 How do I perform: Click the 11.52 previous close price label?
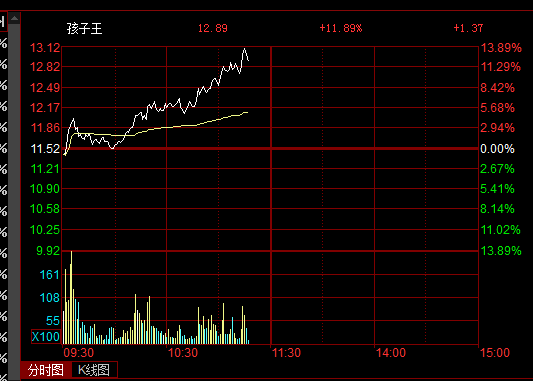(45, 149)
